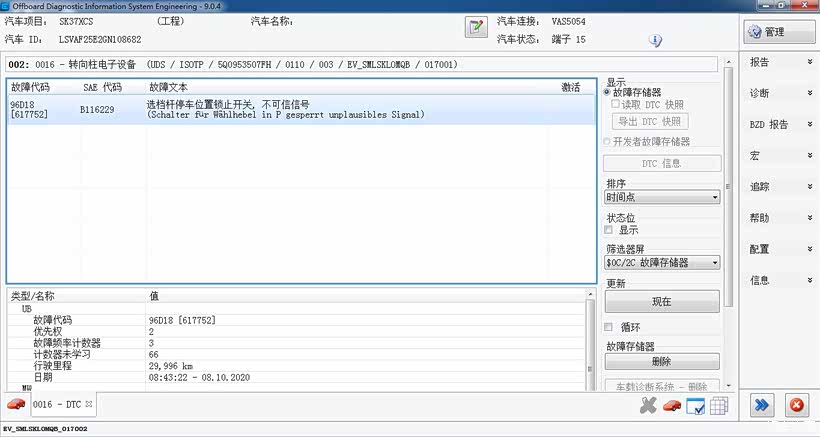
Task: Click the UB tree node
Action: click(x=27, y=308)
